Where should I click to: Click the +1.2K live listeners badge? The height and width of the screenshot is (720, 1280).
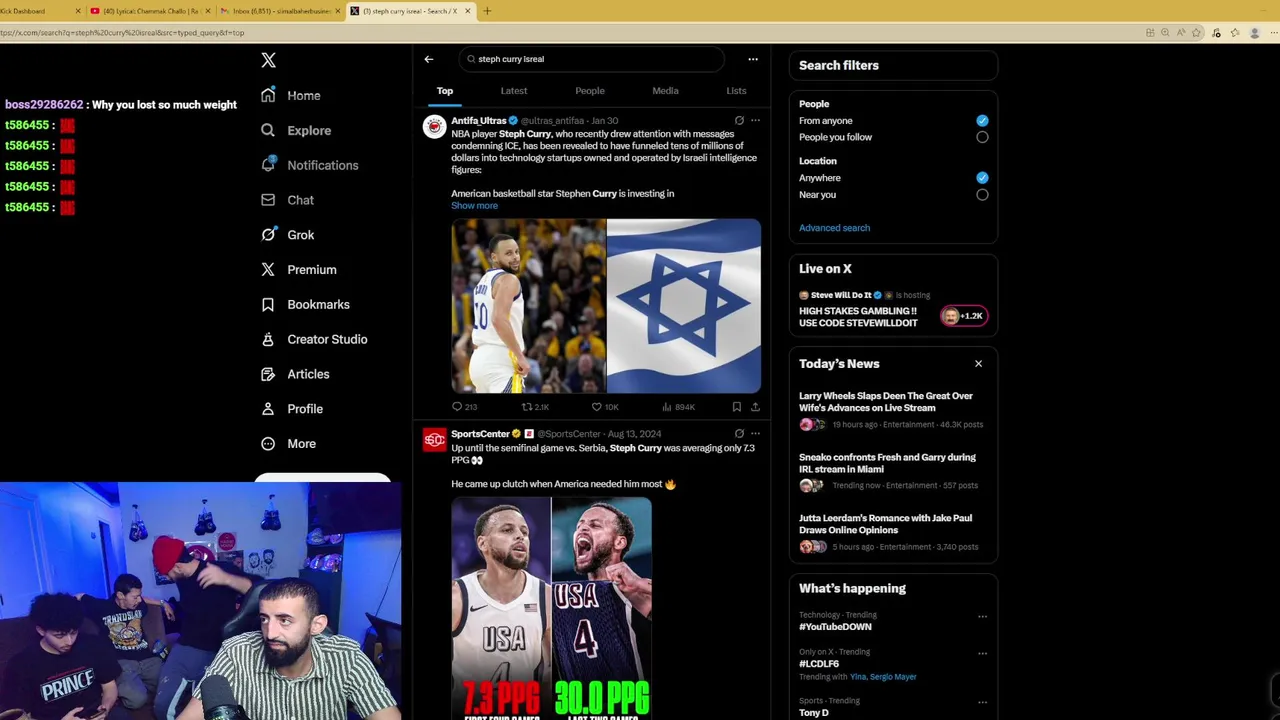[964, 316]
